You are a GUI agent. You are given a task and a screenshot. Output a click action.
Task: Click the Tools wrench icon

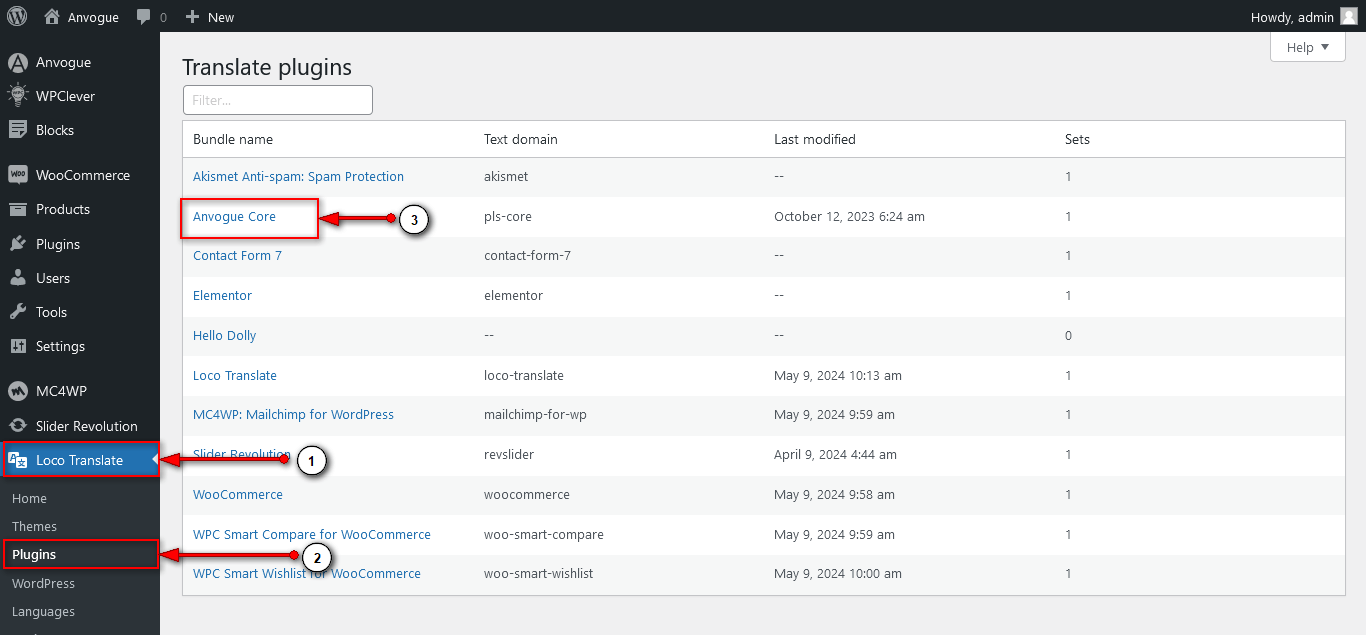tap(18, 312)
